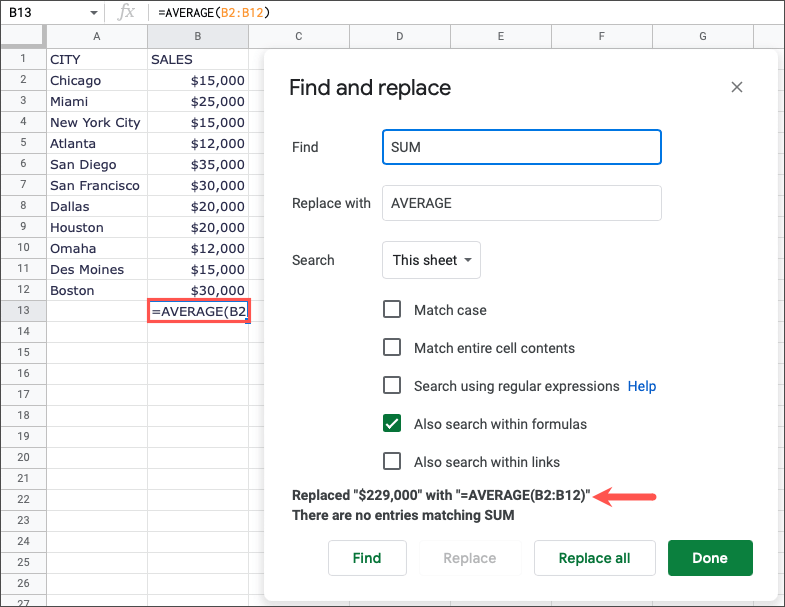Screen dimensions: 785x607
Task: Select column G header
Action: (703, 36)
